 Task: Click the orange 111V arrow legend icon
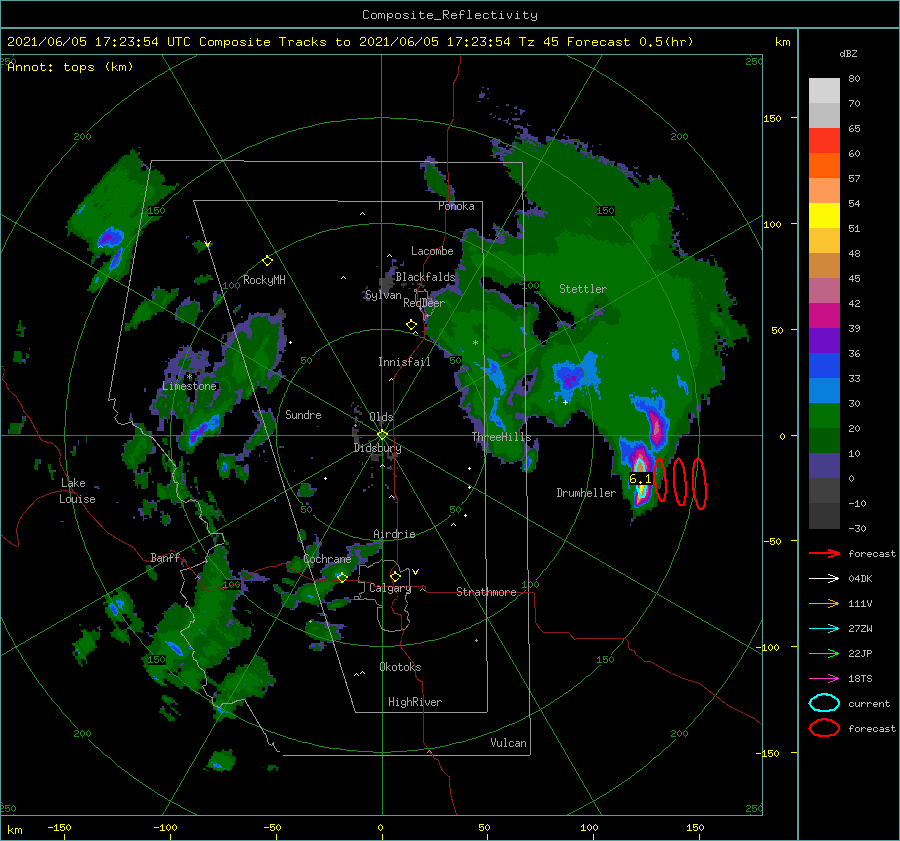tap(824, 603)
